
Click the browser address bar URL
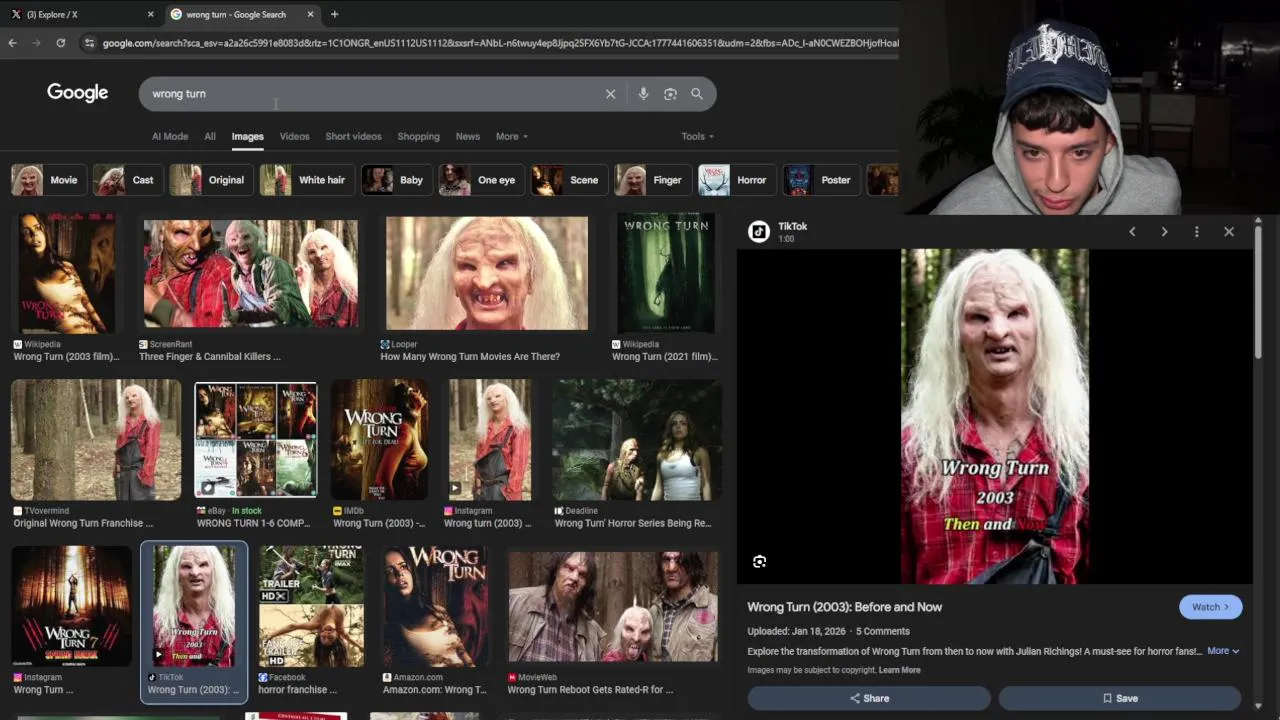click(x=500, y=43)
